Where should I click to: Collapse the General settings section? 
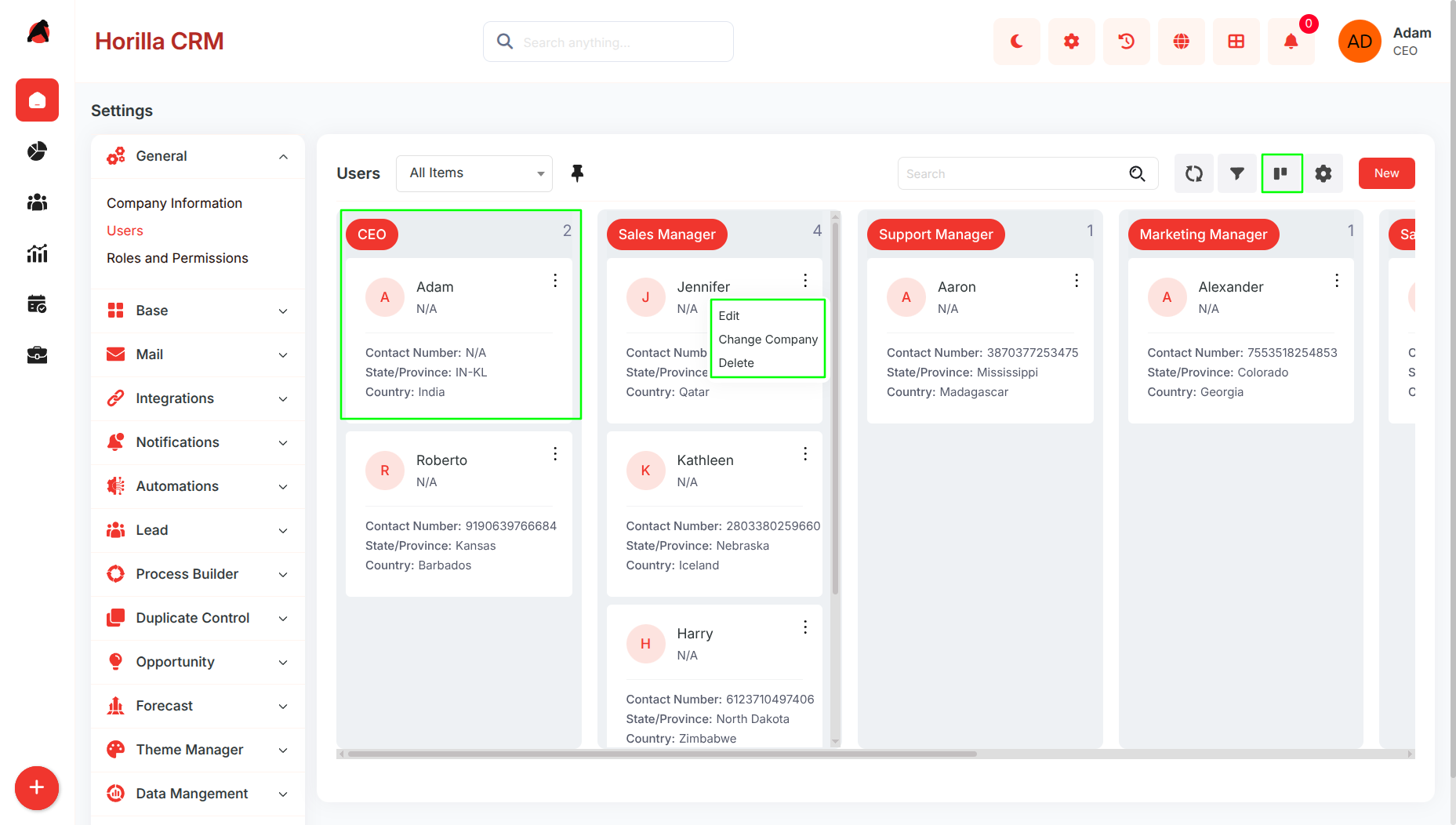point(198,156)
